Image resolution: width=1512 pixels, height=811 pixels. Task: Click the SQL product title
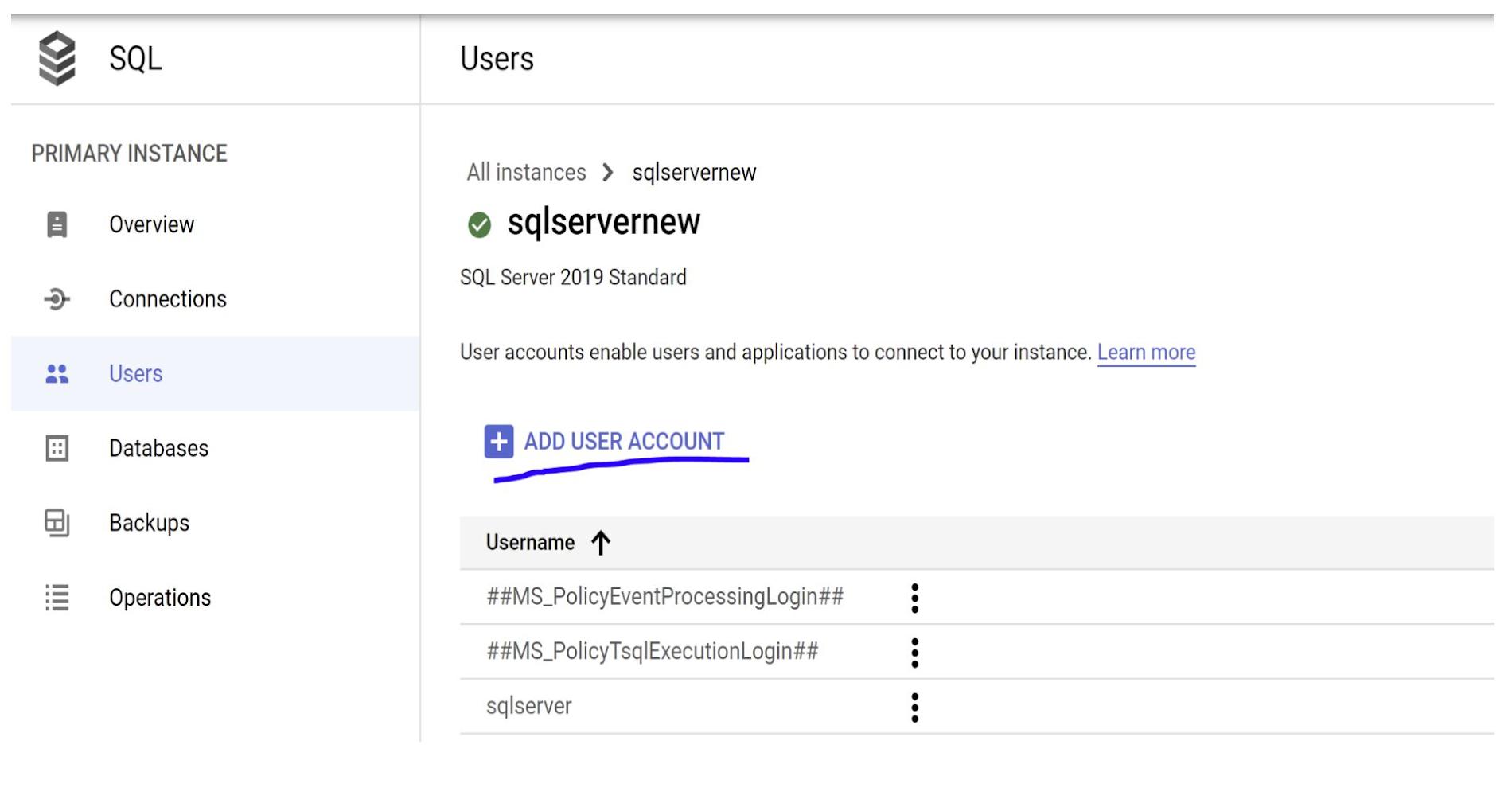pyautogui.click(x=135, y=59)
